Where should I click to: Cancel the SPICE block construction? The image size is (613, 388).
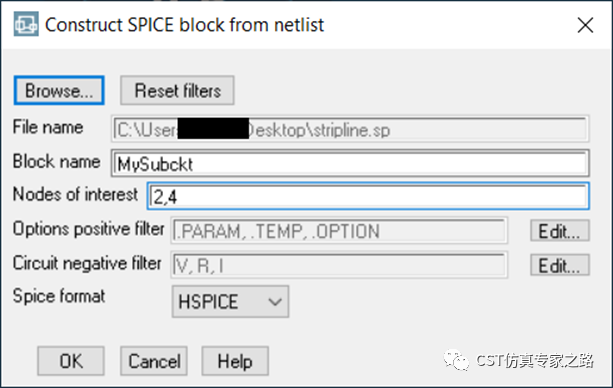[154, 361]
